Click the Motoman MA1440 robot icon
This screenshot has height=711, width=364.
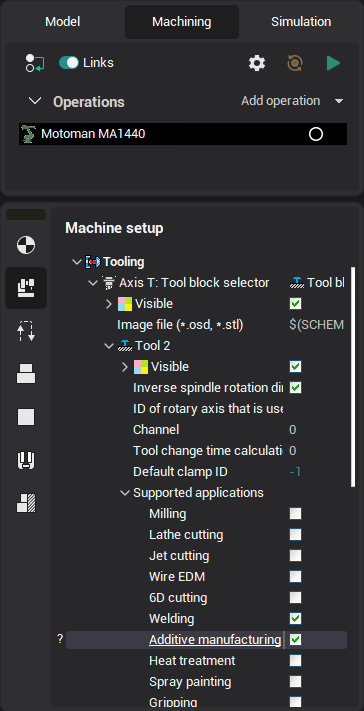pyautogui.click(x=28, y=134)
